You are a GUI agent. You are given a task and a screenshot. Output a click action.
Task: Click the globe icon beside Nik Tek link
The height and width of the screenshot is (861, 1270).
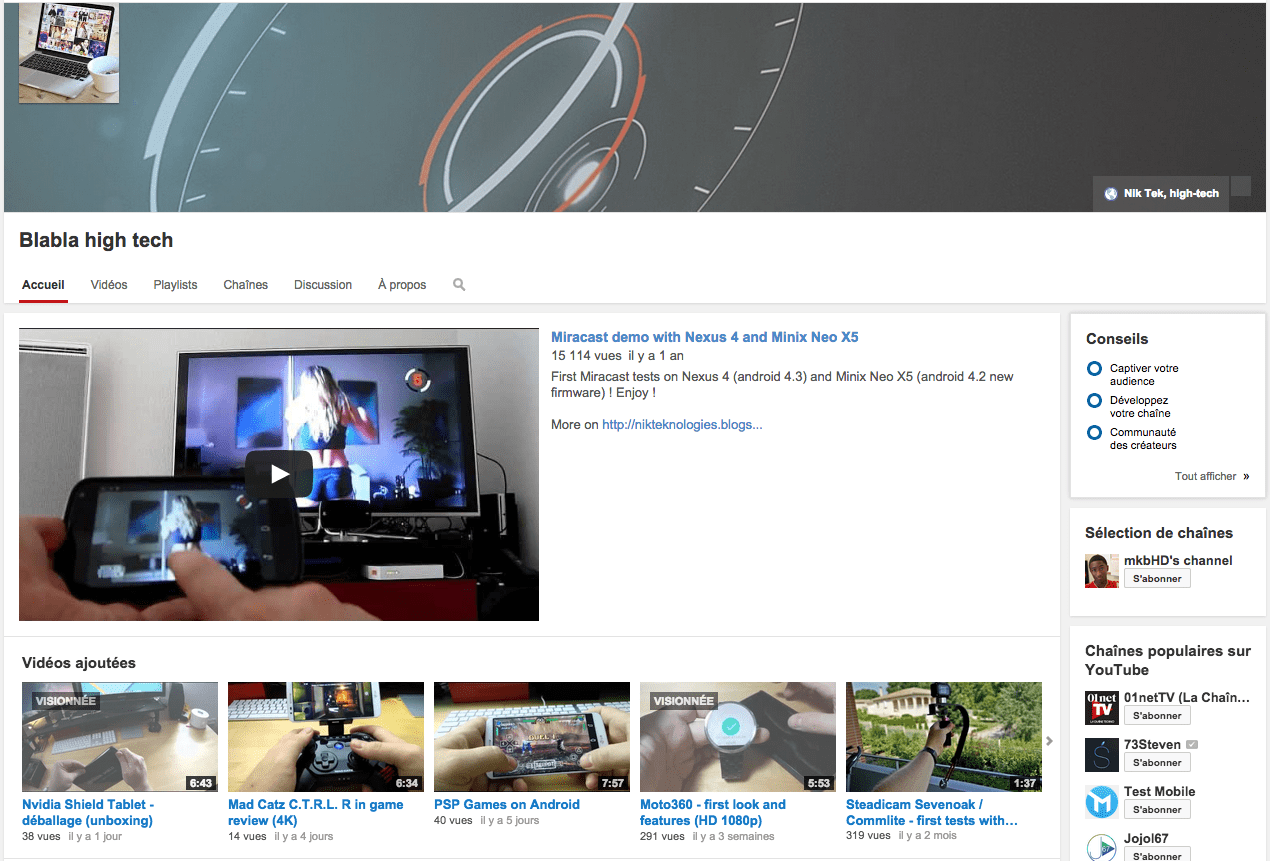(1111, 194)
